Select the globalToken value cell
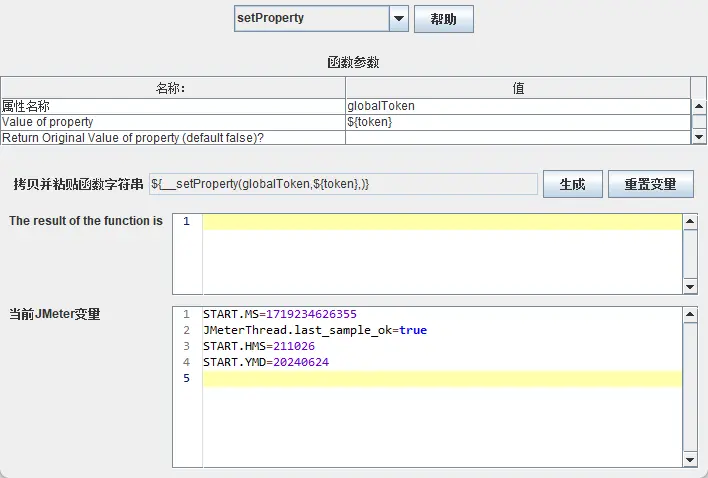The image size is (708, 478). (517, 105)
